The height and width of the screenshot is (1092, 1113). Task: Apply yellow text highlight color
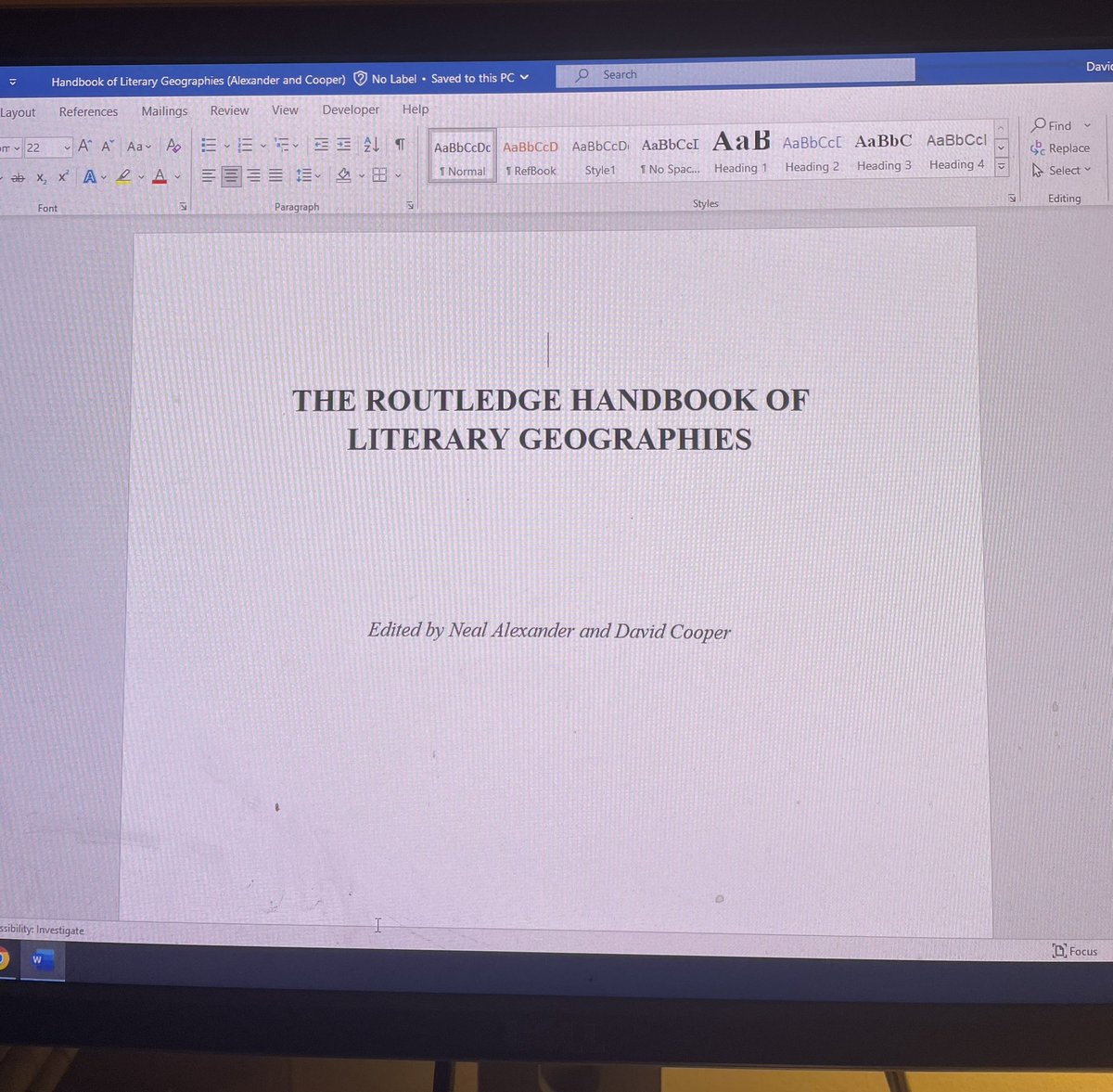124,176
